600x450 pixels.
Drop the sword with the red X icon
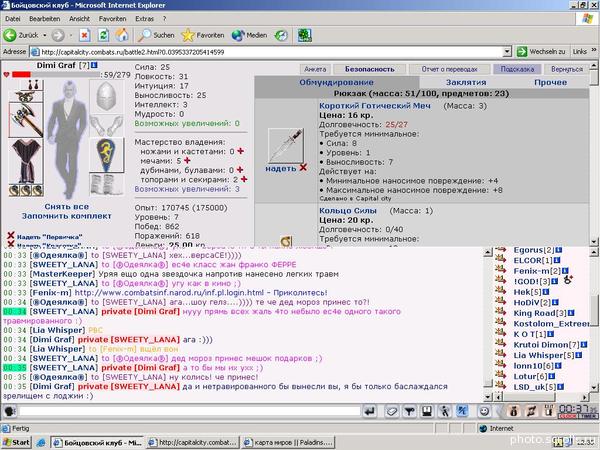[x=303, y=167]
